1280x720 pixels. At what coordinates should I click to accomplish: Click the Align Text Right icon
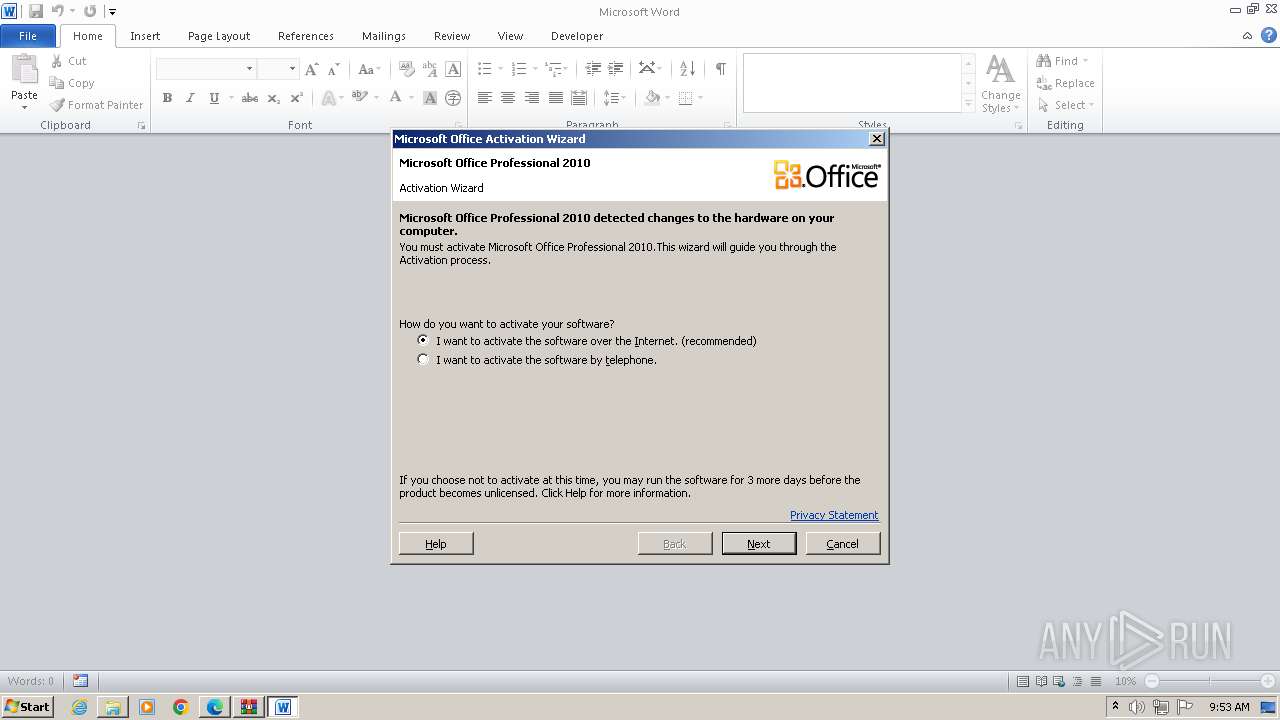532,98
